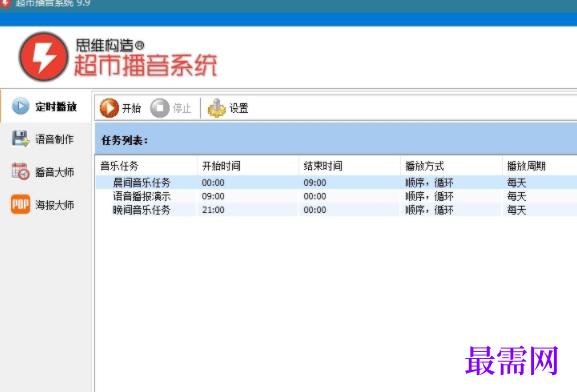Image resolution: width=577 pixels, height=392 pixels.
Task: Click the 超市播音系统 title text
Action: click(x=146, y=65)
